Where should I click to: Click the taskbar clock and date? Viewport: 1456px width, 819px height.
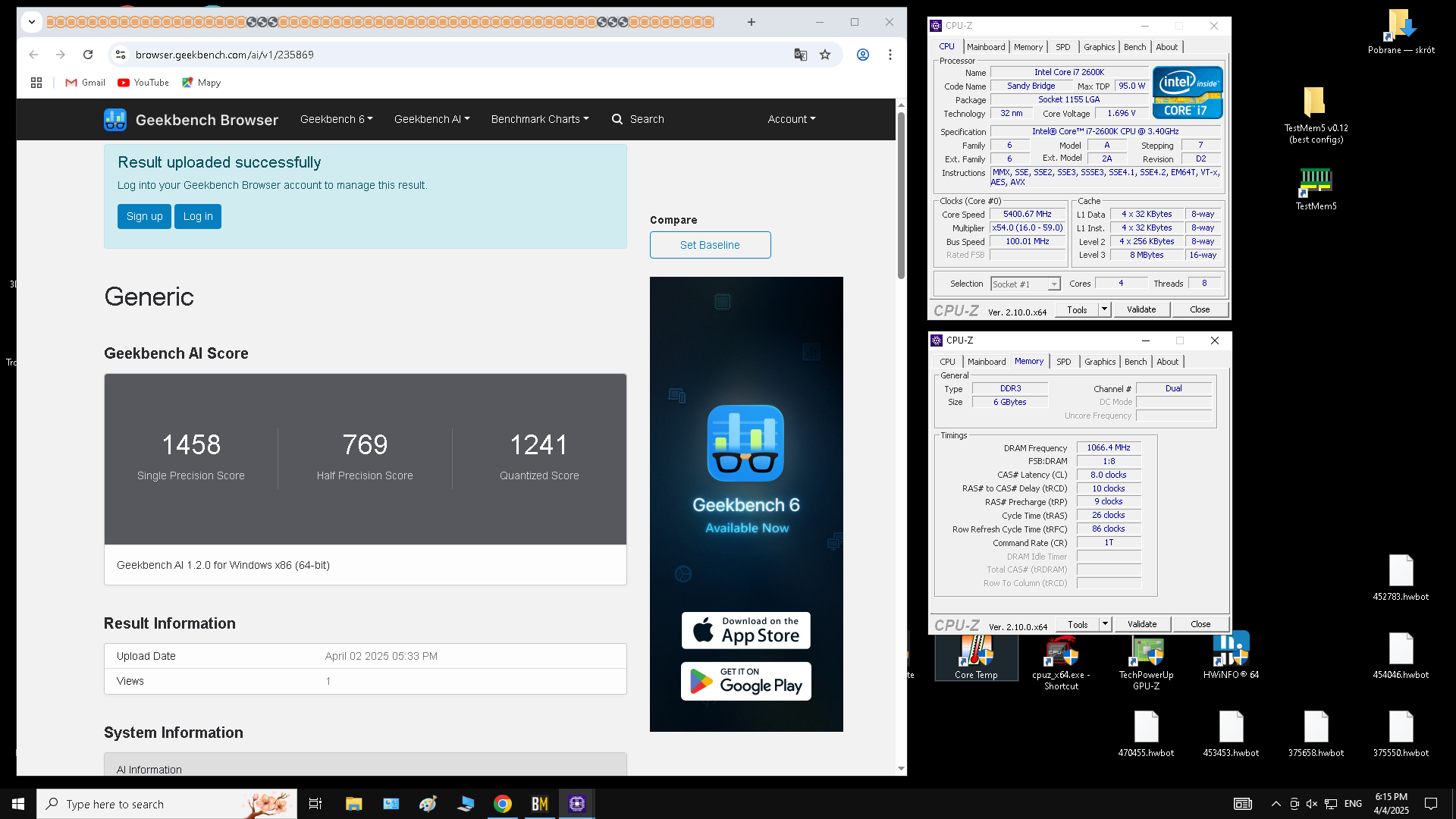tap(1391, 804)
